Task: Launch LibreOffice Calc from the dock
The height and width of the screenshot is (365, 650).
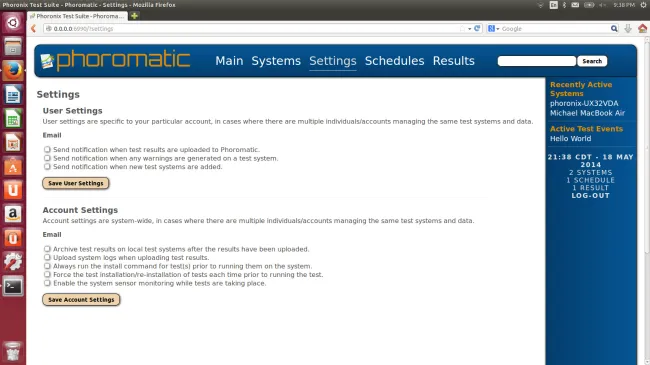Action: tap(13, 119)
